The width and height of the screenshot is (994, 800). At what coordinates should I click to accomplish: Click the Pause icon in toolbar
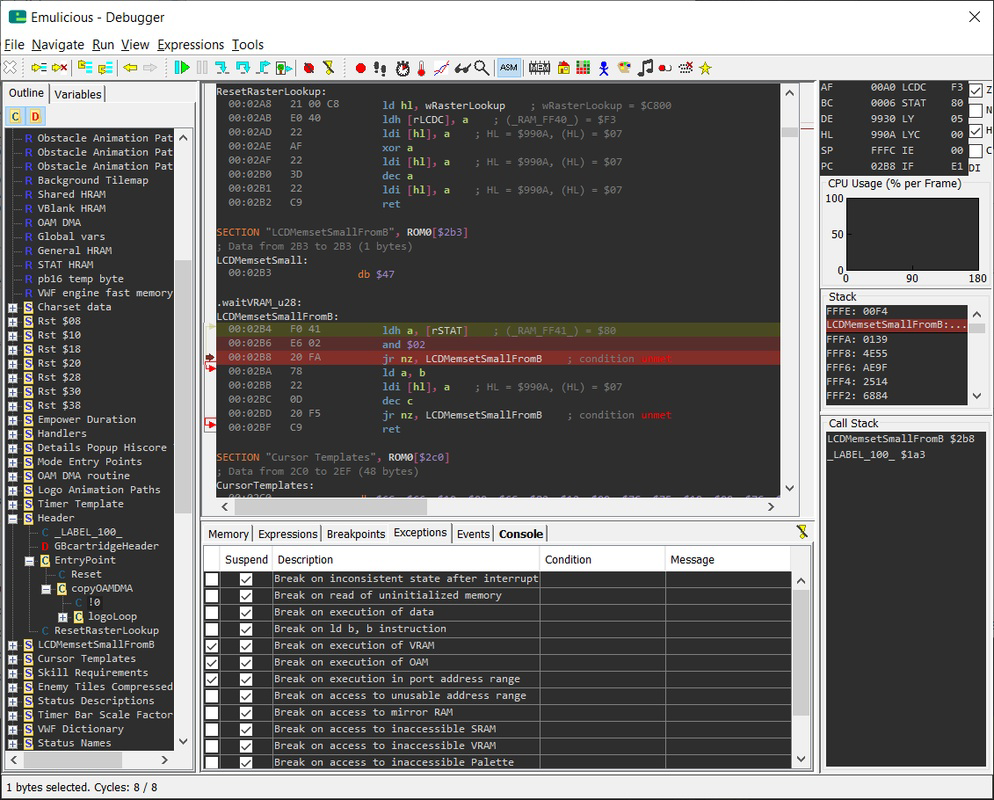coord(202,68)
